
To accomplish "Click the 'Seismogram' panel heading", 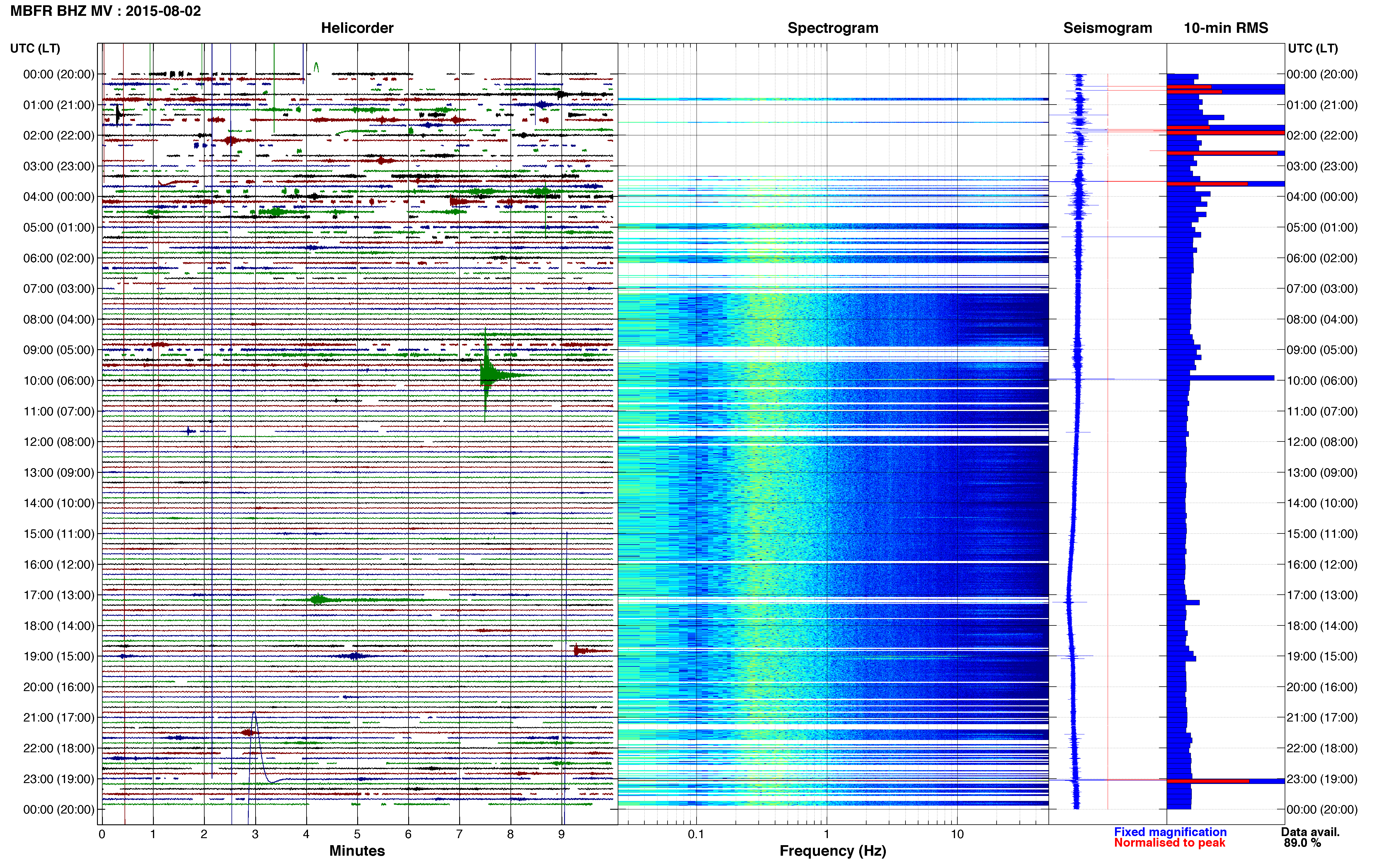I will 1107,28.
